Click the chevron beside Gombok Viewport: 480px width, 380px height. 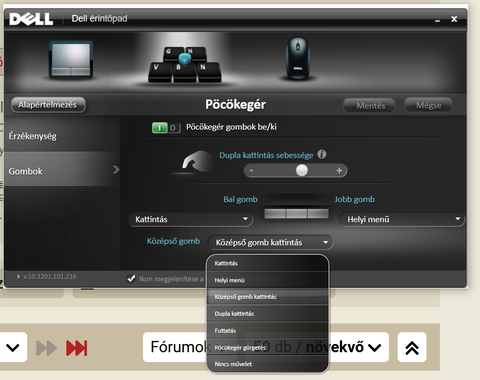tap(116, 170)
